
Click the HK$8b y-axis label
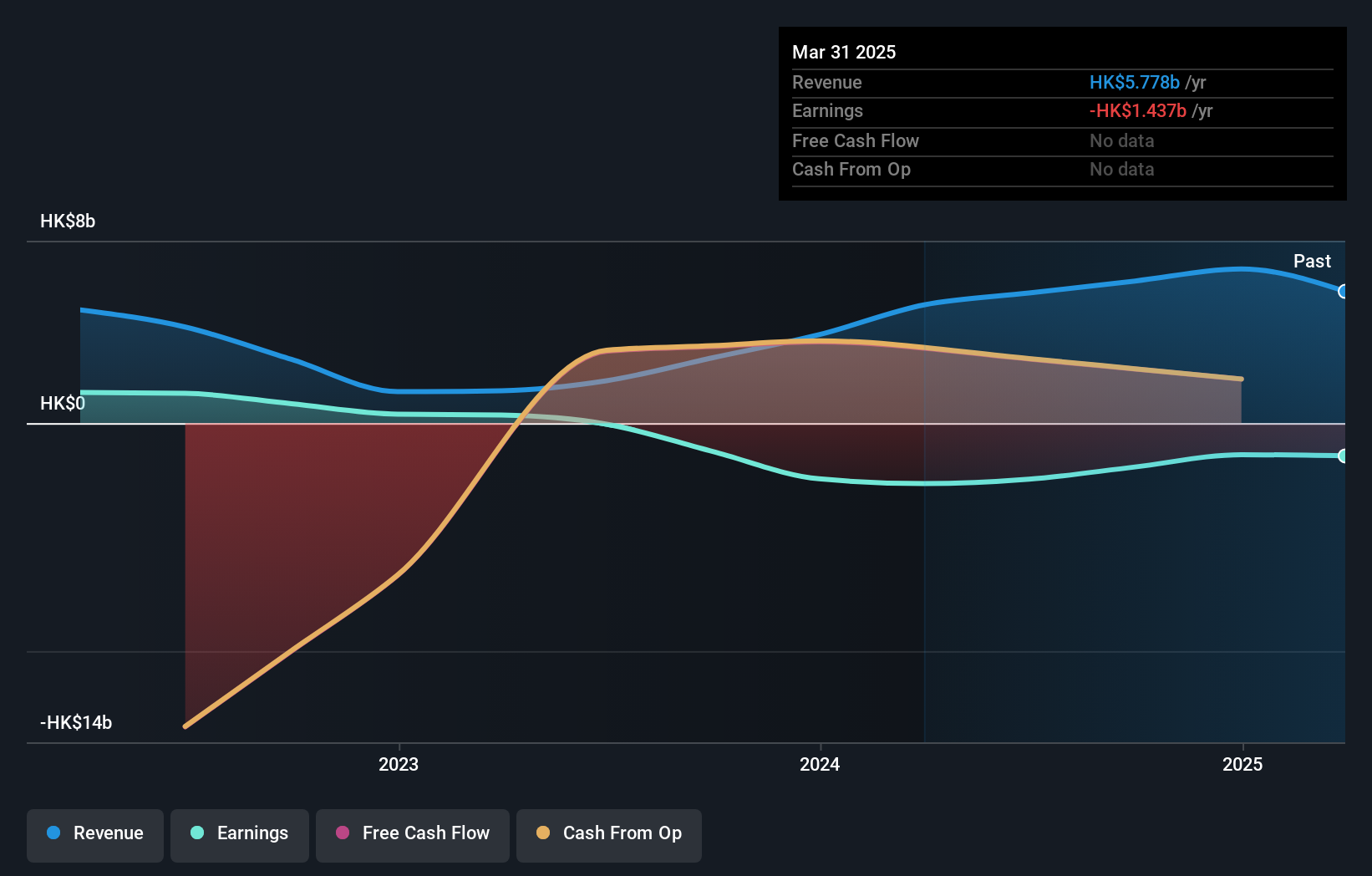68,221
